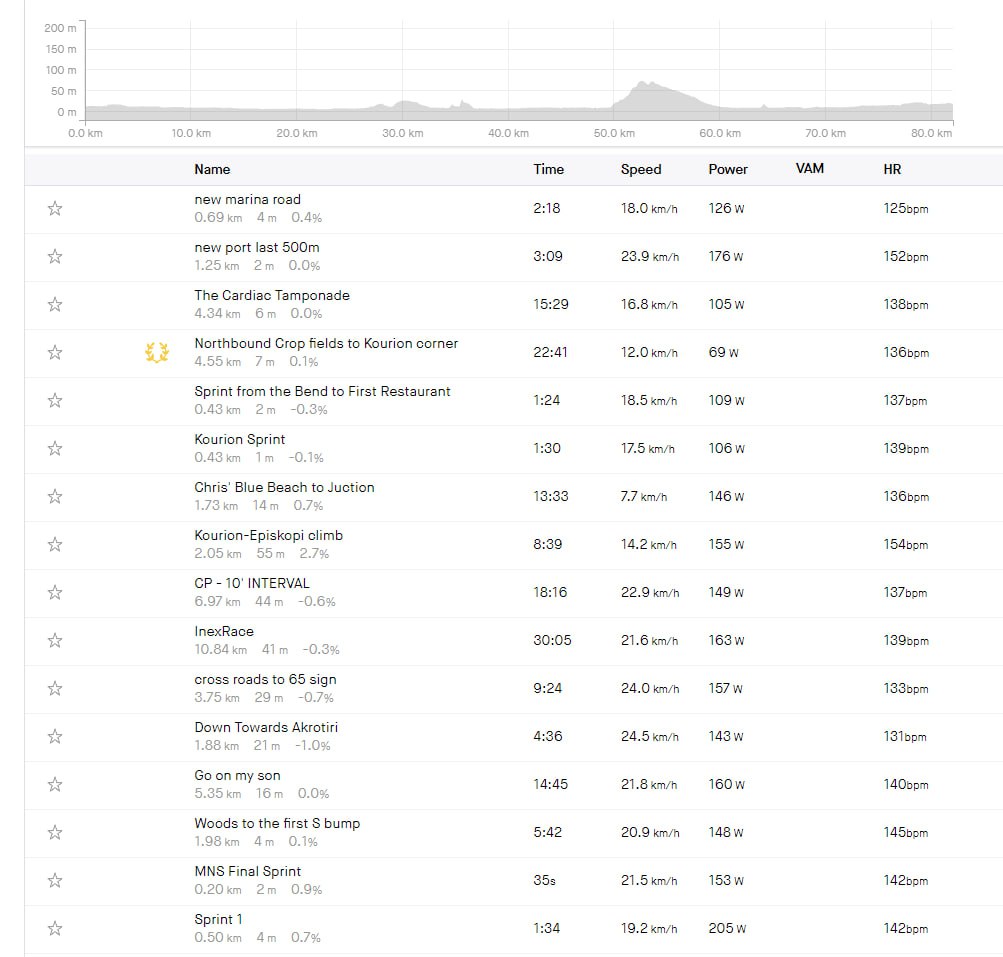Star the new marina road segment
The image size is (1003, 957).
coord(55,209)
